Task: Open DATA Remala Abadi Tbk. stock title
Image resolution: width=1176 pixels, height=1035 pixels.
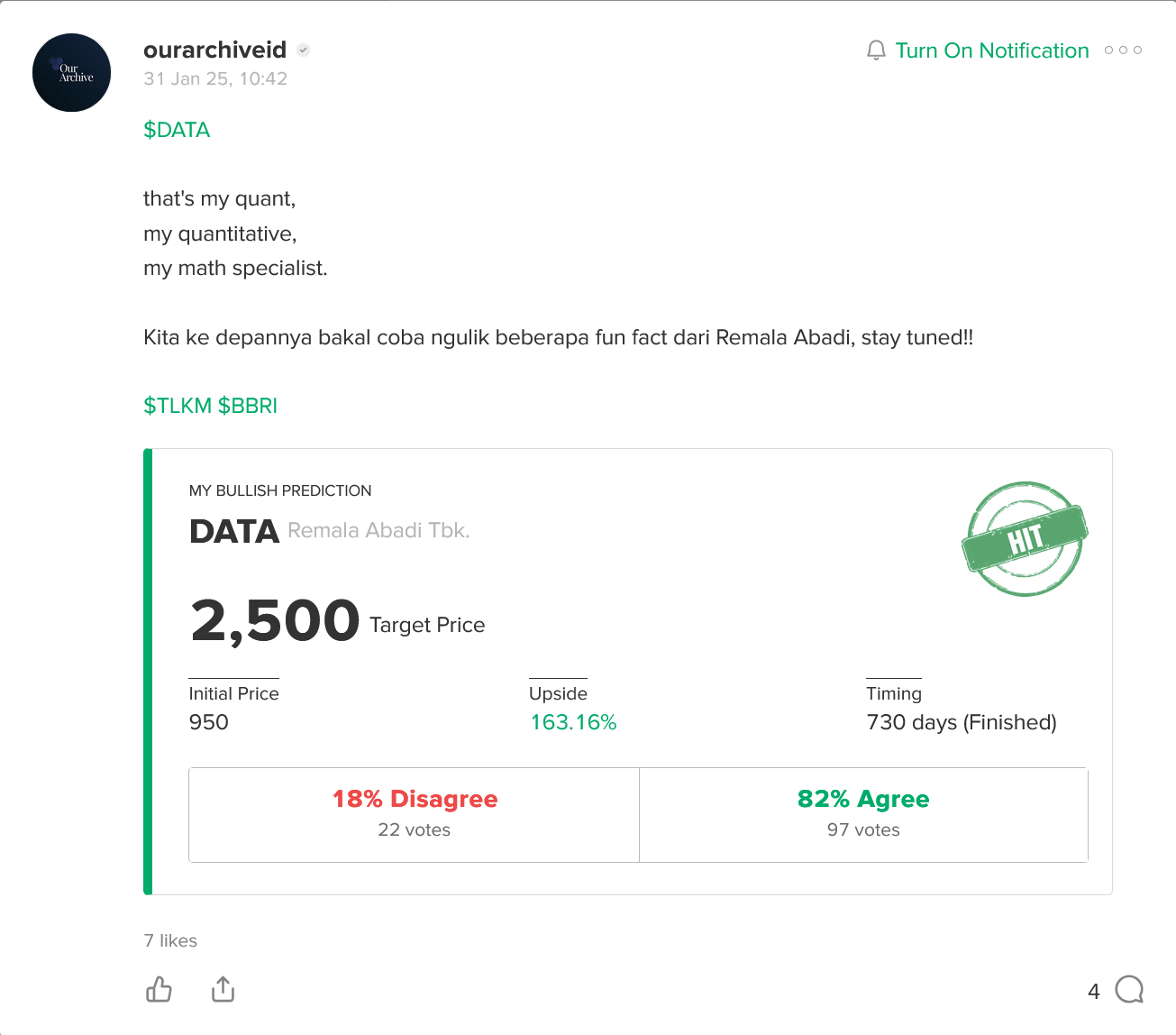Action: coord(329,531)
